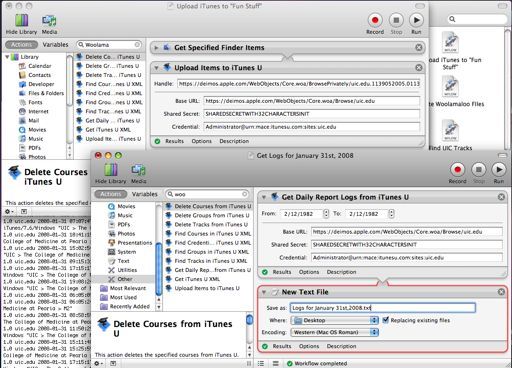Show Results of New Text File action

pyautogui.click(x=282, y=346)
